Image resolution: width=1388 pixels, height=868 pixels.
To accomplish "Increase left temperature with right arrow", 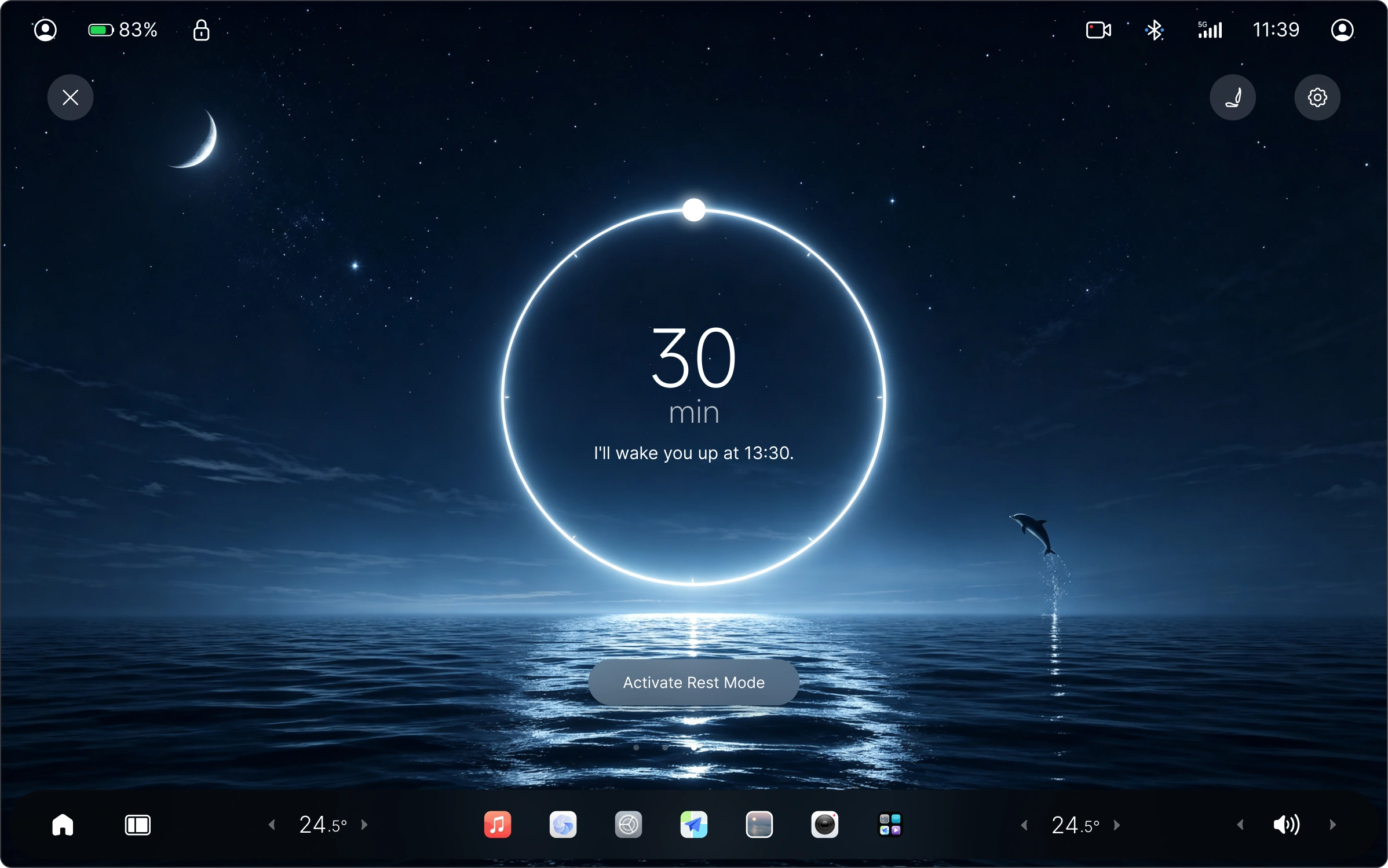I will [364, 825].
